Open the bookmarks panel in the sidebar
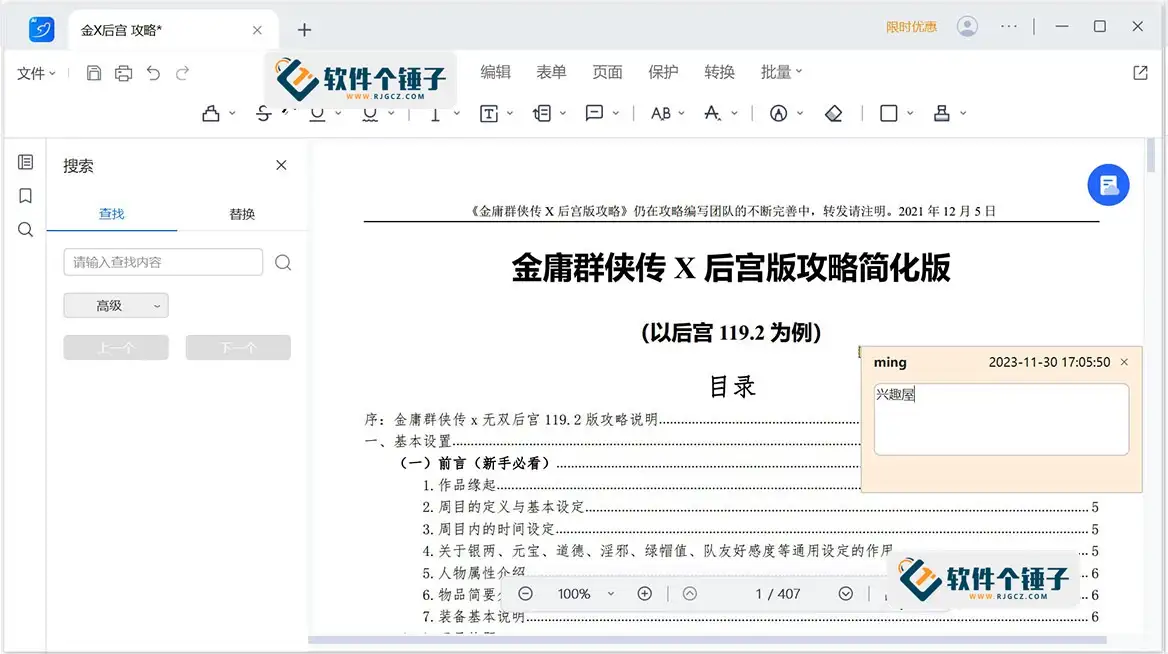Viewport: 1168px width, 654px height. (x=25, y=196)
